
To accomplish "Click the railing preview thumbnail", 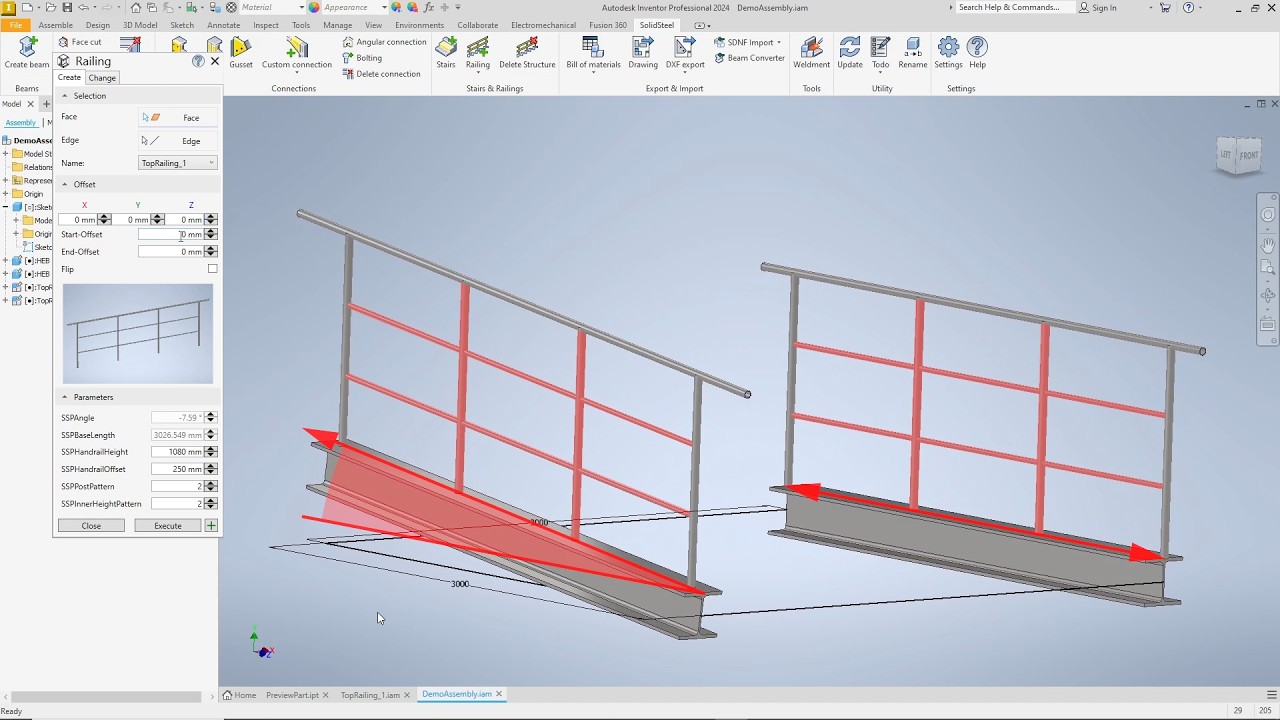I will (x=138, y=334).
